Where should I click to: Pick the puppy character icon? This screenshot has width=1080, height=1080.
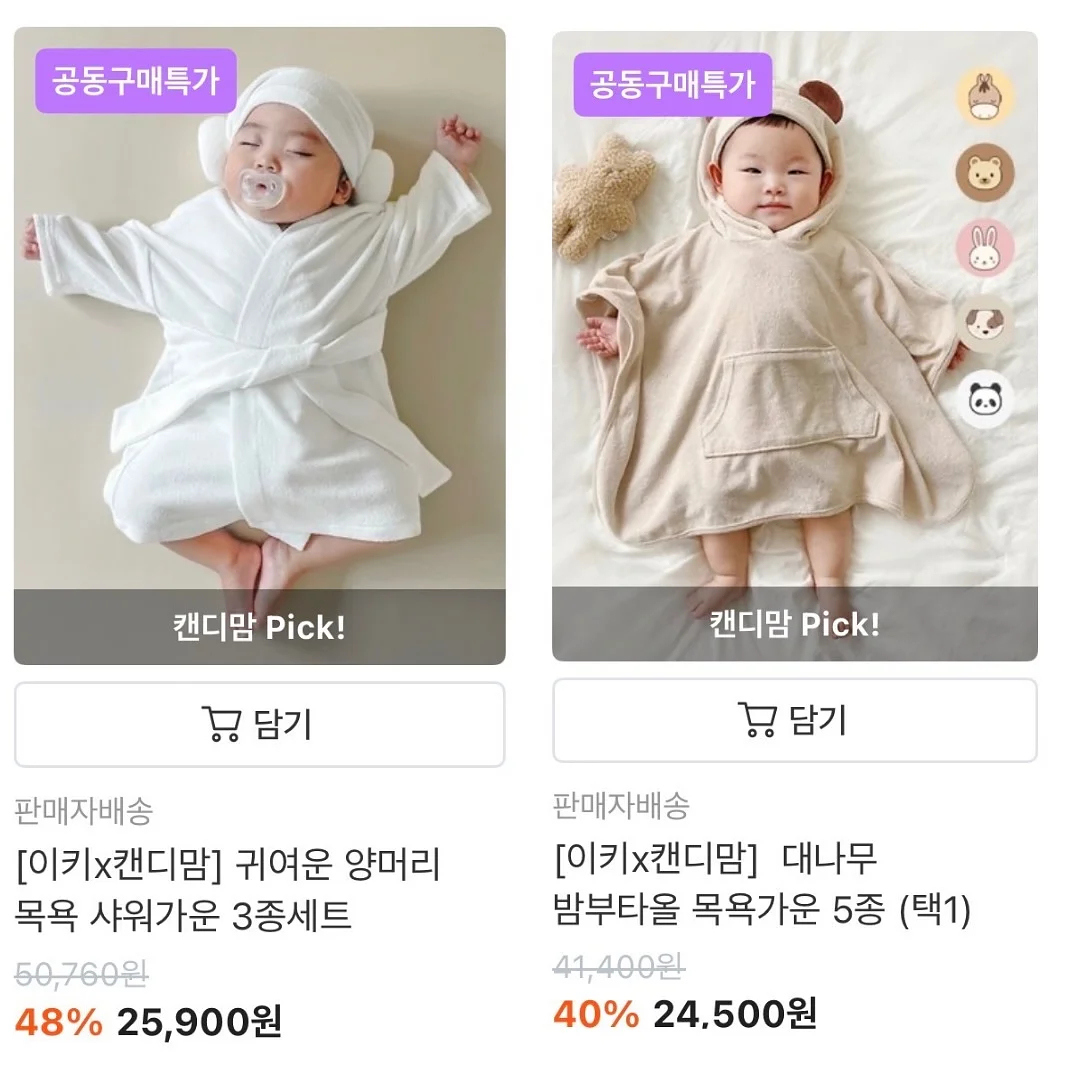[x=984, y=324]
